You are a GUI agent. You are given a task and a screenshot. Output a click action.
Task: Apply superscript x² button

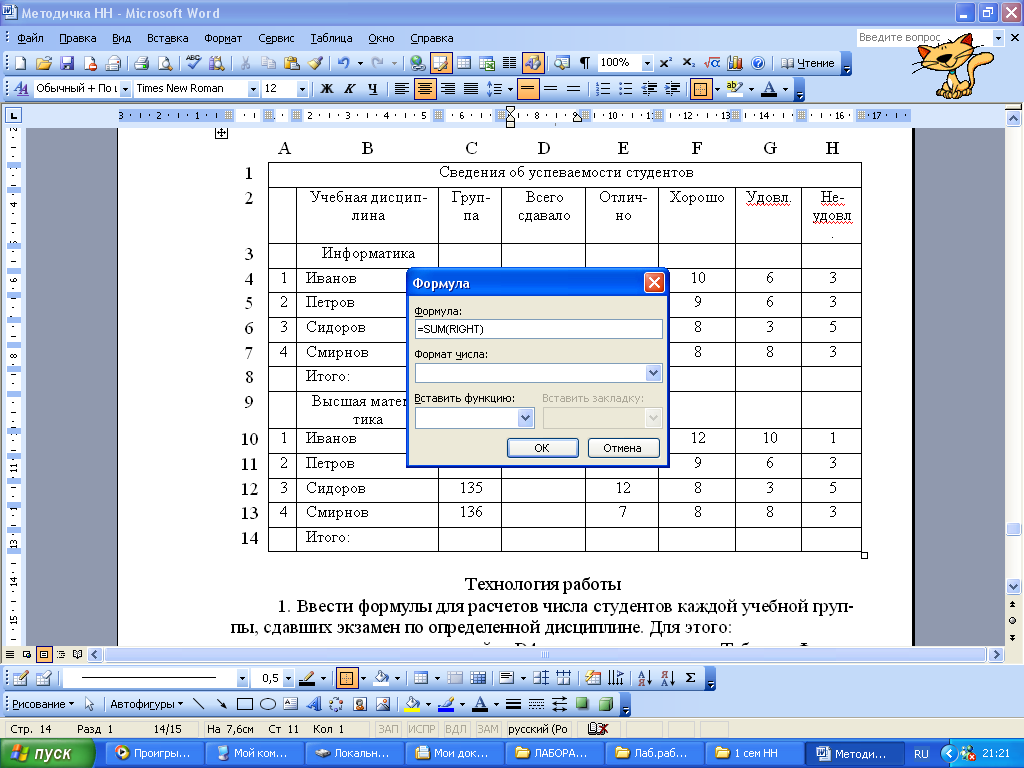point(665,63)
